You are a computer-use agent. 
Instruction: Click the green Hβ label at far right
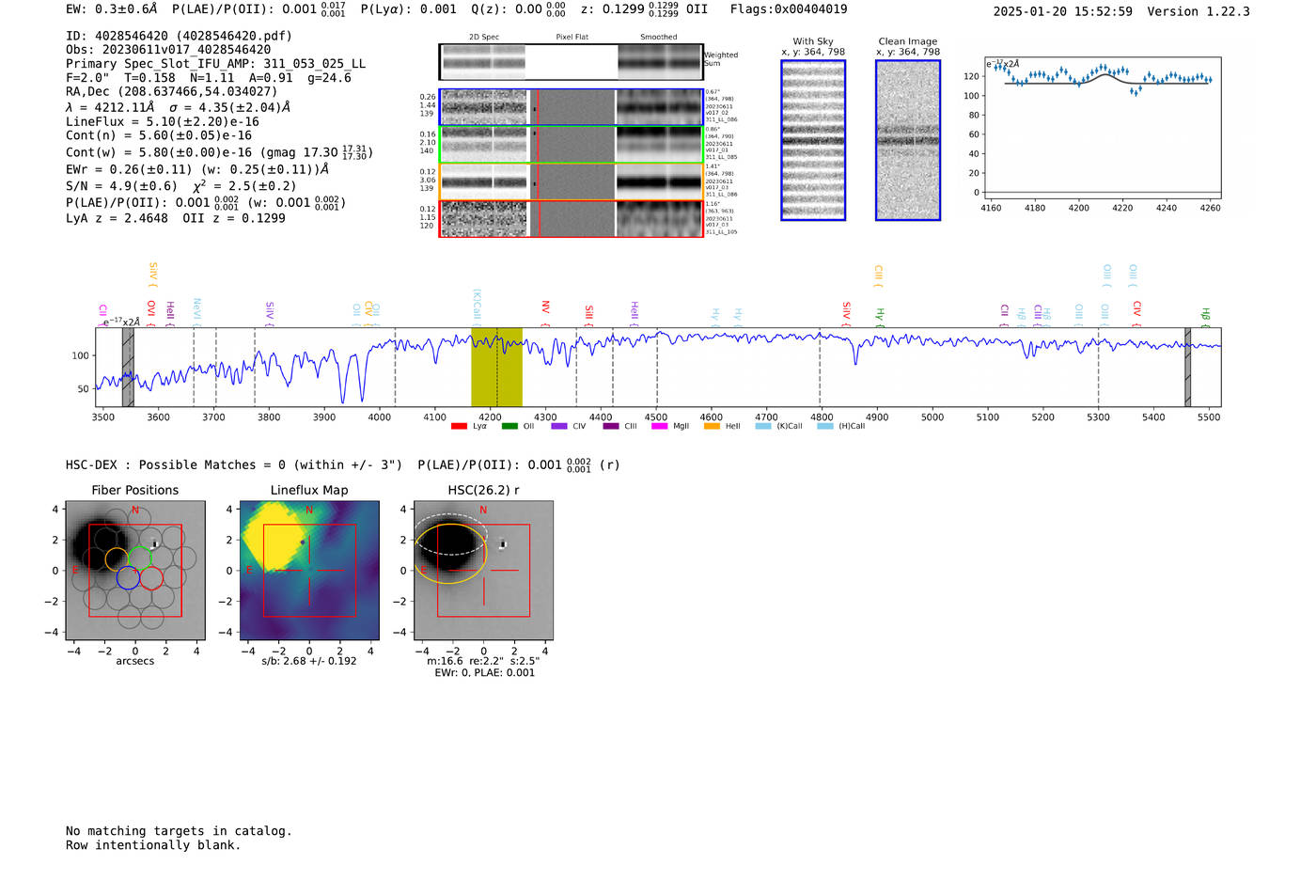[x=1206, y=315]
